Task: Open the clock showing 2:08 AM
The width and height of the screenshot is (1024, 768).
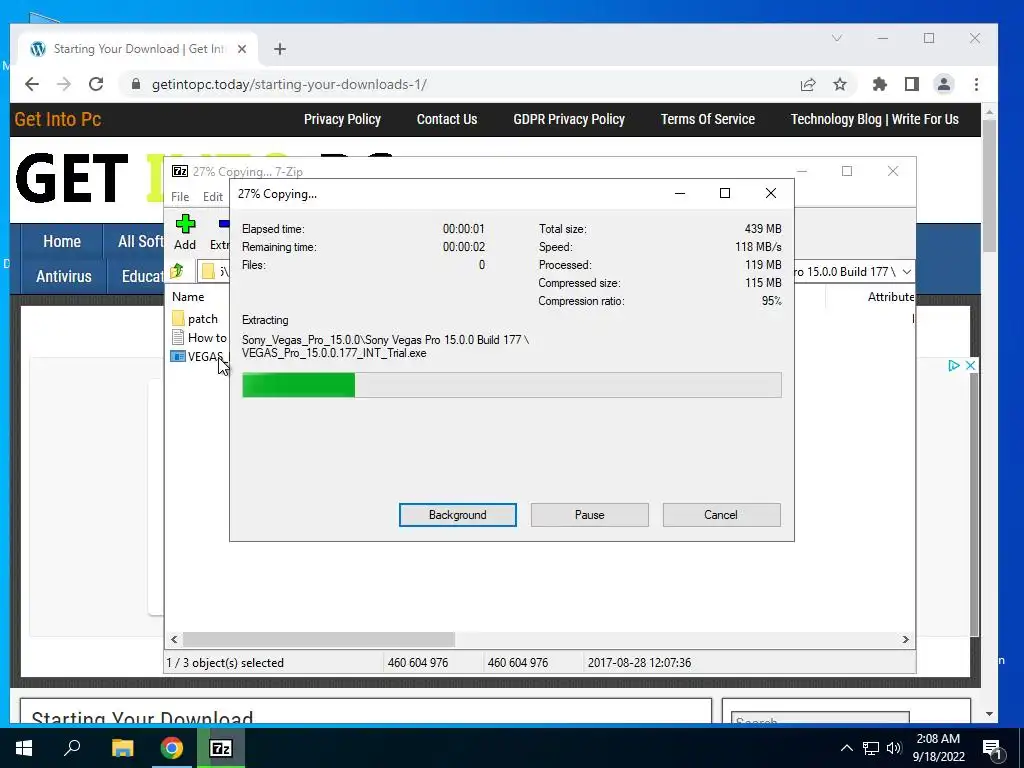Action: 938,748
